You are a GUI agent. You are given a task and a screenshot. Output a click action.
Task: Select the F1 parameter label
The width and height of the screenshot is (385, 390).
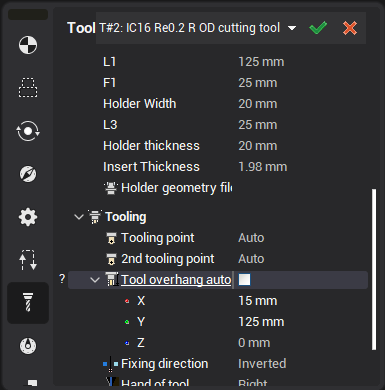[x=110, y=83]
